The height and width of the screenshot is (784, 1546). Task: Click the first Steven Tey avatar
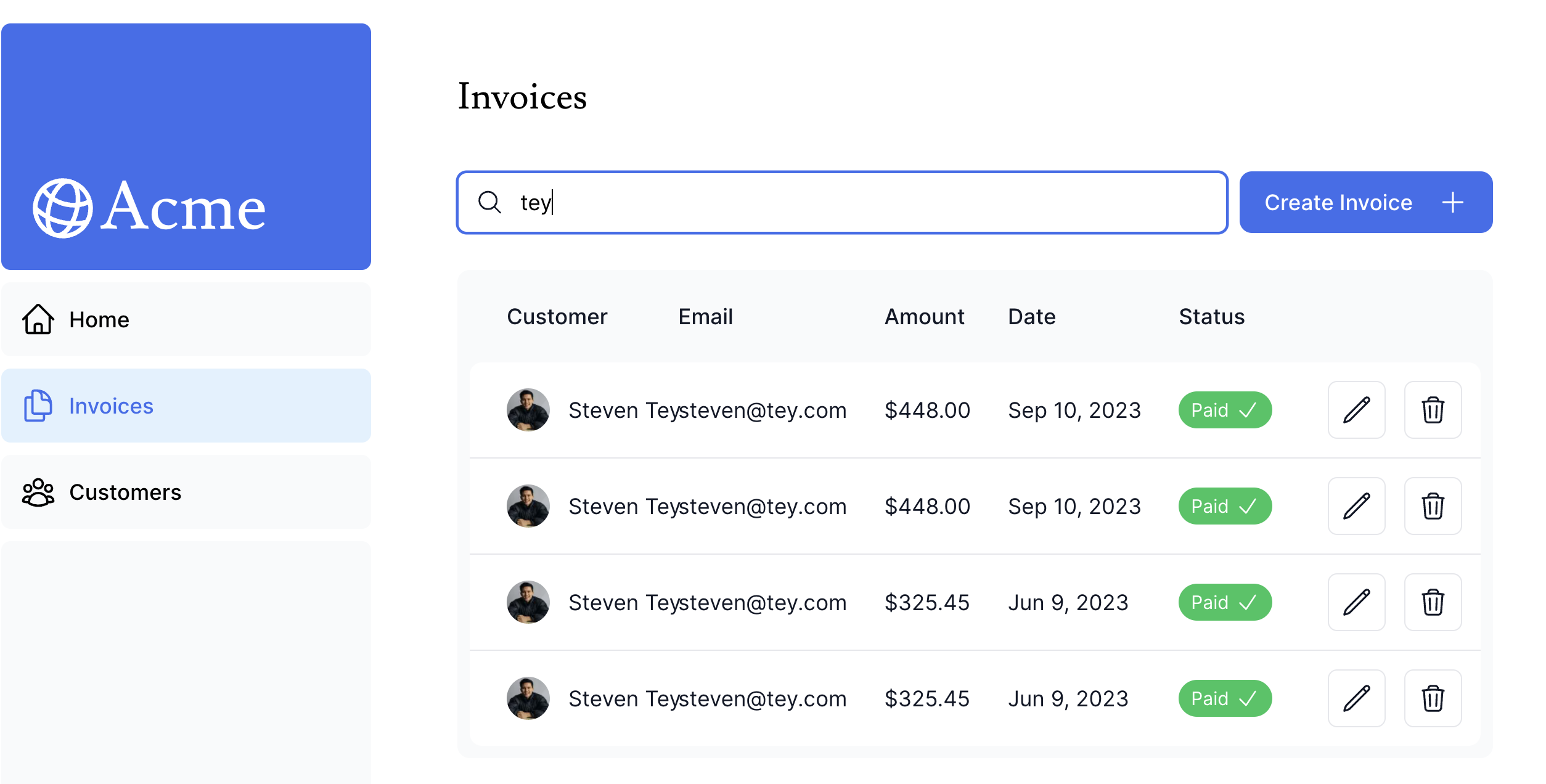(x=528, y=410)
